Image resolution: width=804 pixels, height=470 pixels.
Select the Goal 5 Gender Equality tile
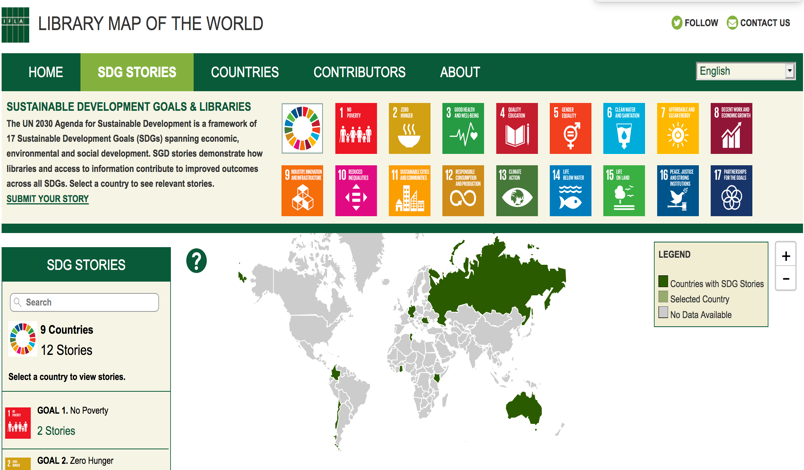click(570, 128)
